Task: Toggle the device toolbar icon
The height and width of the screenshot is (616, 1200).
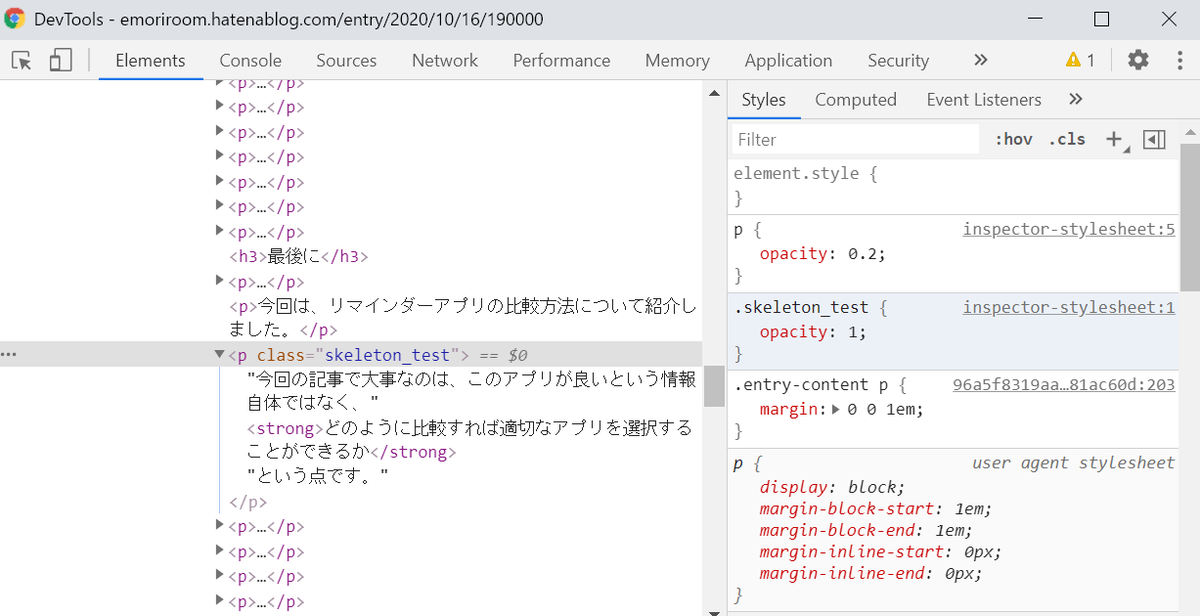Action: 61,60
